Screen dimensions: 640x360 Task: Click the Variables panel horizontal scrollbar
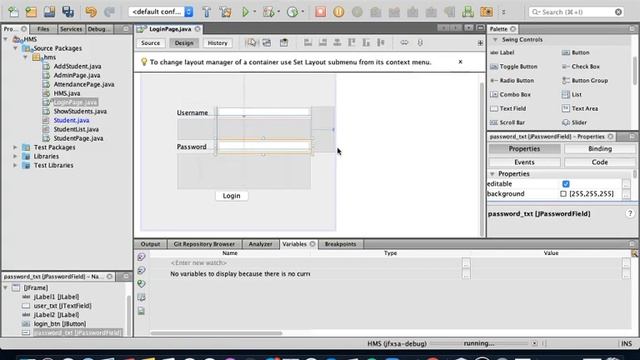coord(216,333)
